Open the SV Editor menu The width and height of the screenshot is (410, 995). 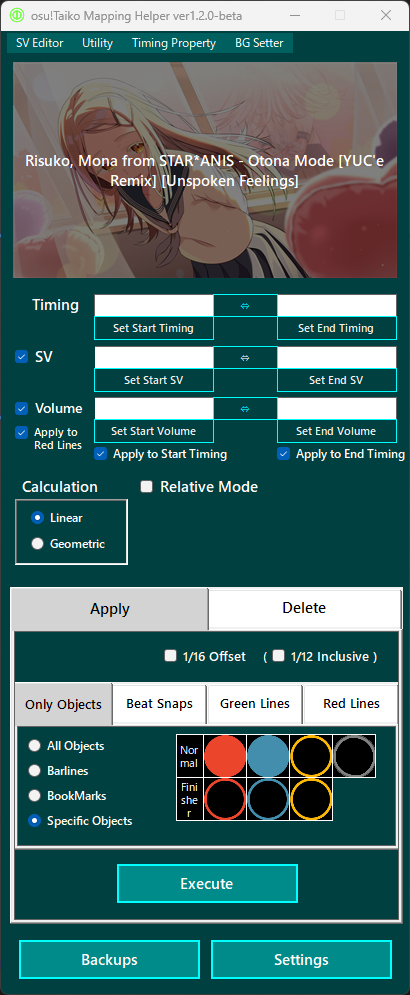pos(40,43)
